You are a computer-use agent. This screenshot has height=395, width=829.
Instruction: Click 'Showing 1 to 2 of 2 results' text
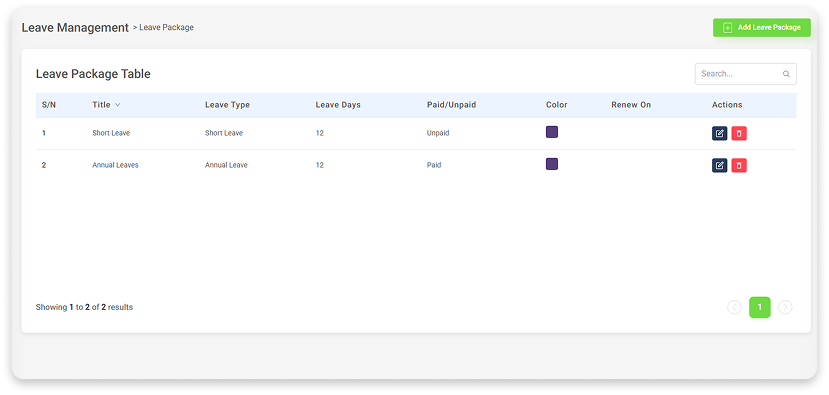click(84, 307)
